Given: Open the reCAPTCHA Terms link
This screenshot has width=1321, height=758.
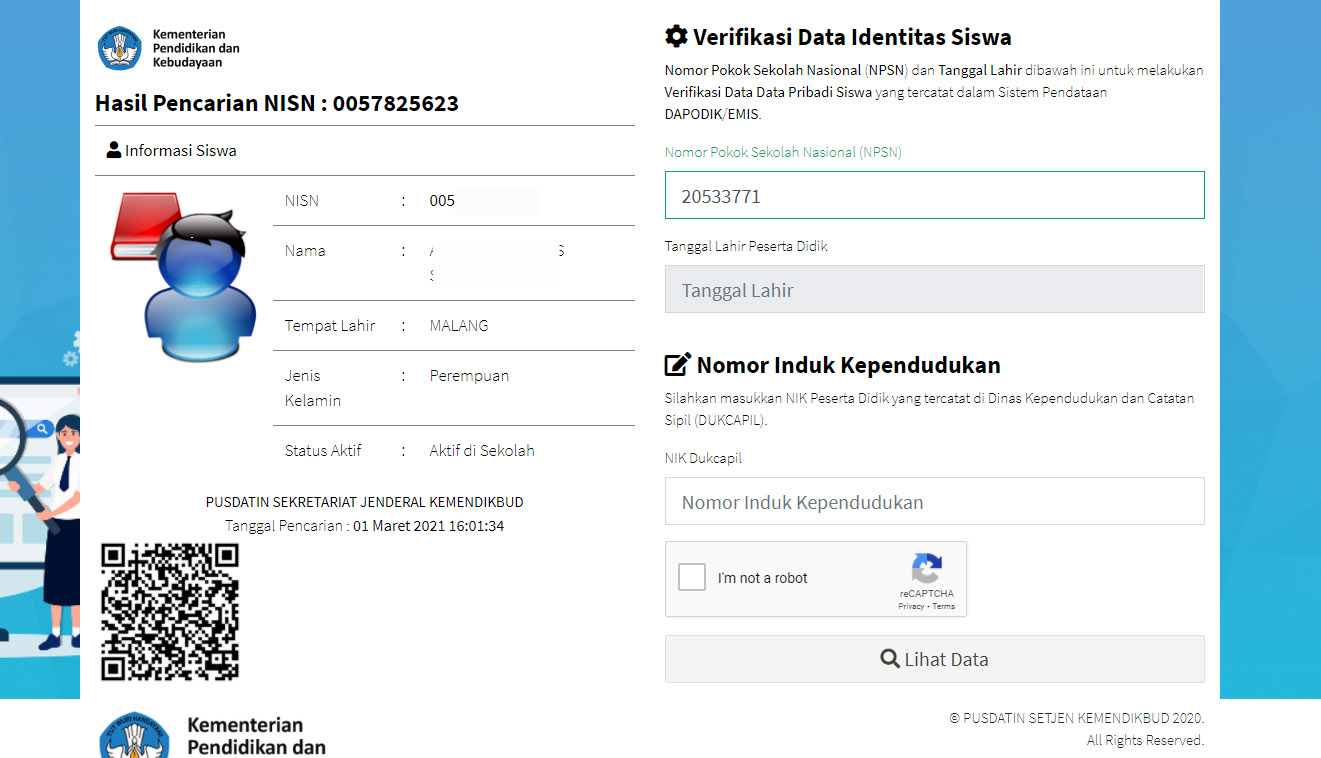Looking at the screenshot, I should click(944, 607).
